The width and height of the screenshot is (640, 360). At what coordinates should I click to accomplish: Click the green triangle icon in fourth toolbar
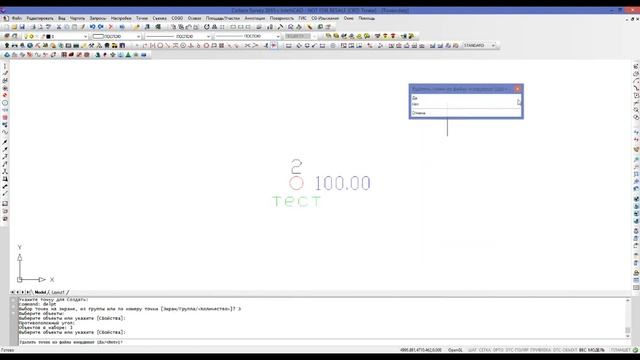[x=128, y=55]
